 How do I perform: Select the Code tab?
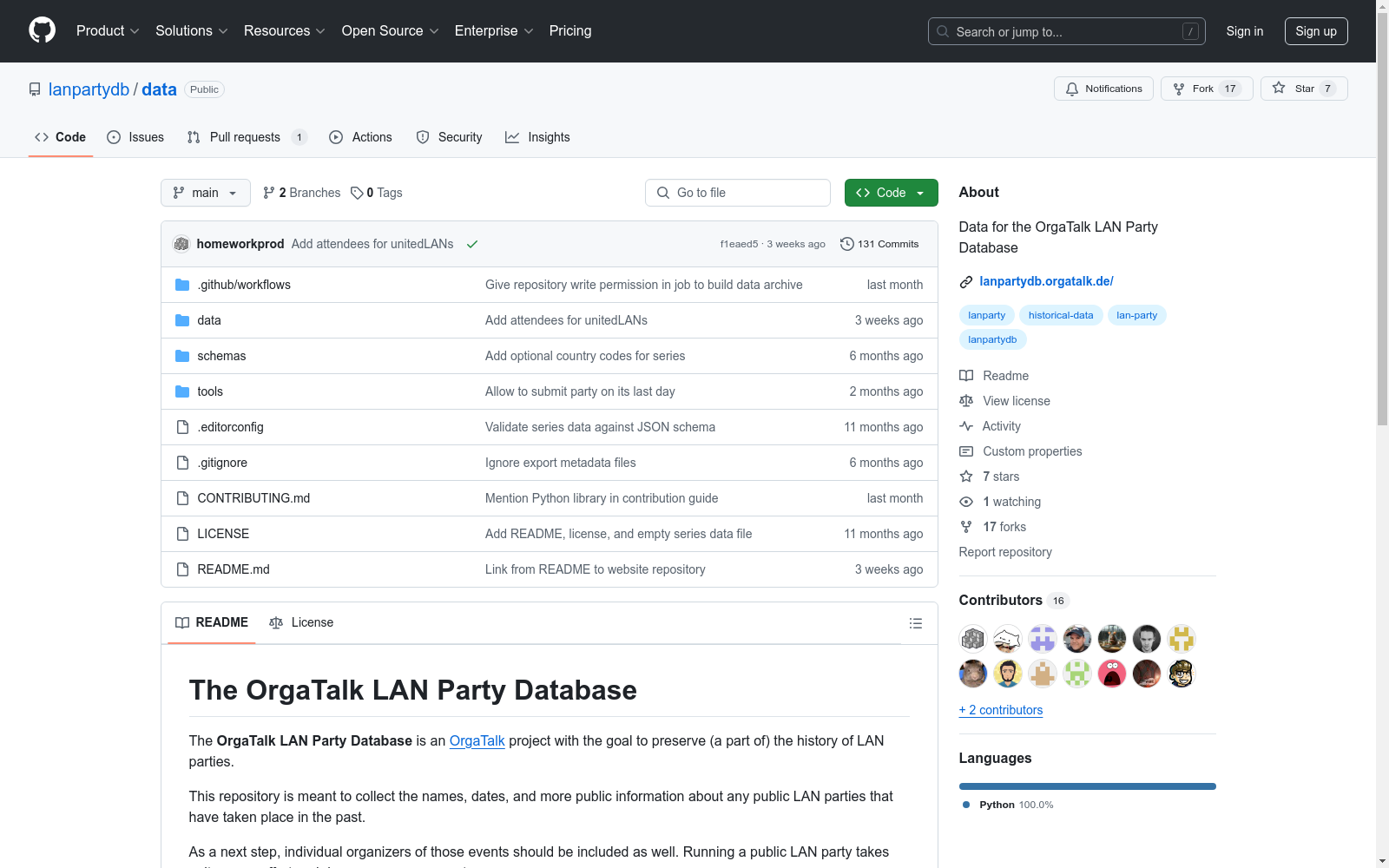[x=60, y=137]
